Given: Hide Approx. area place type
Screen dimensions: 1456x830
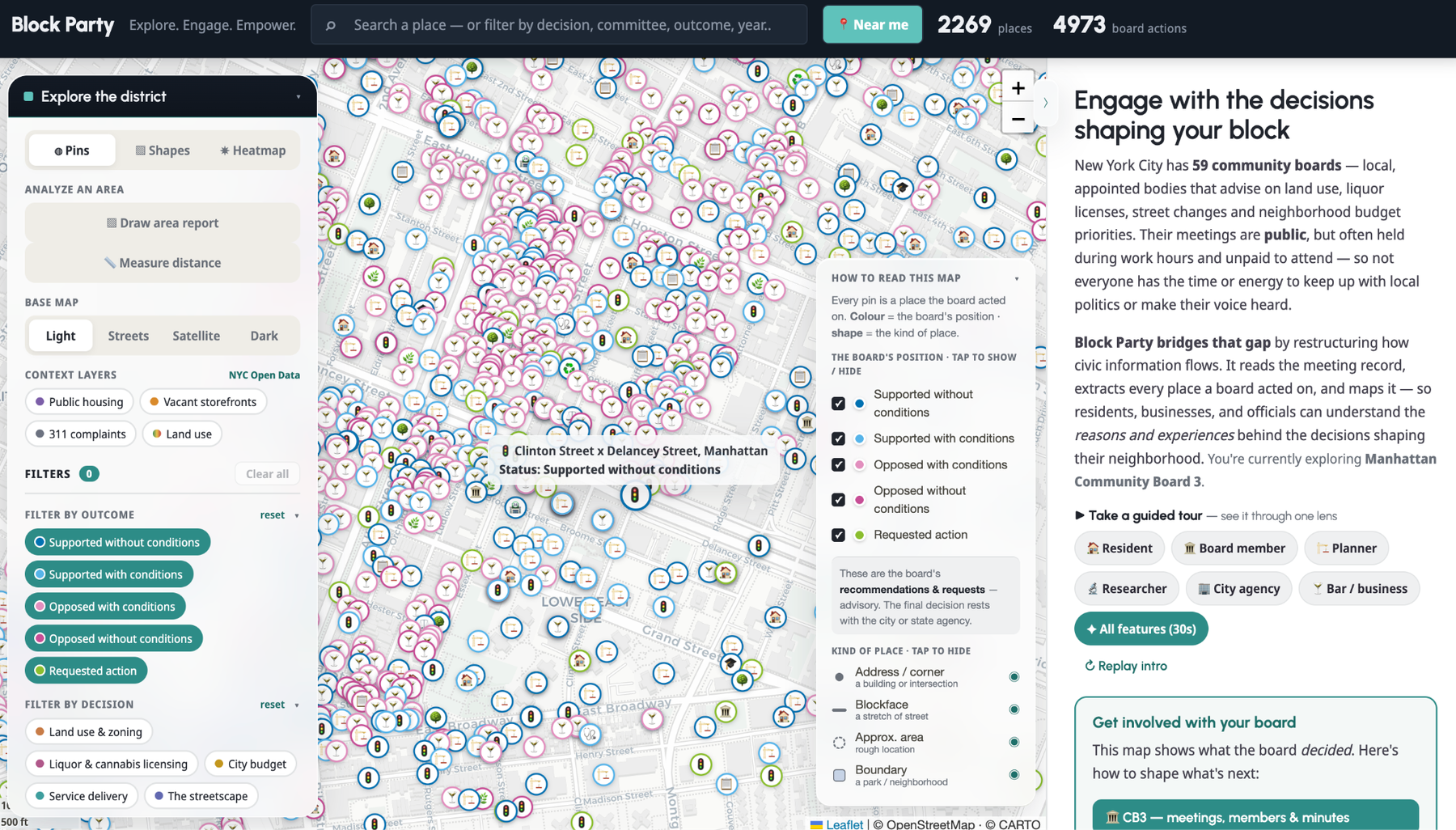Looking at the screenshot, I should pos(1014,742).
